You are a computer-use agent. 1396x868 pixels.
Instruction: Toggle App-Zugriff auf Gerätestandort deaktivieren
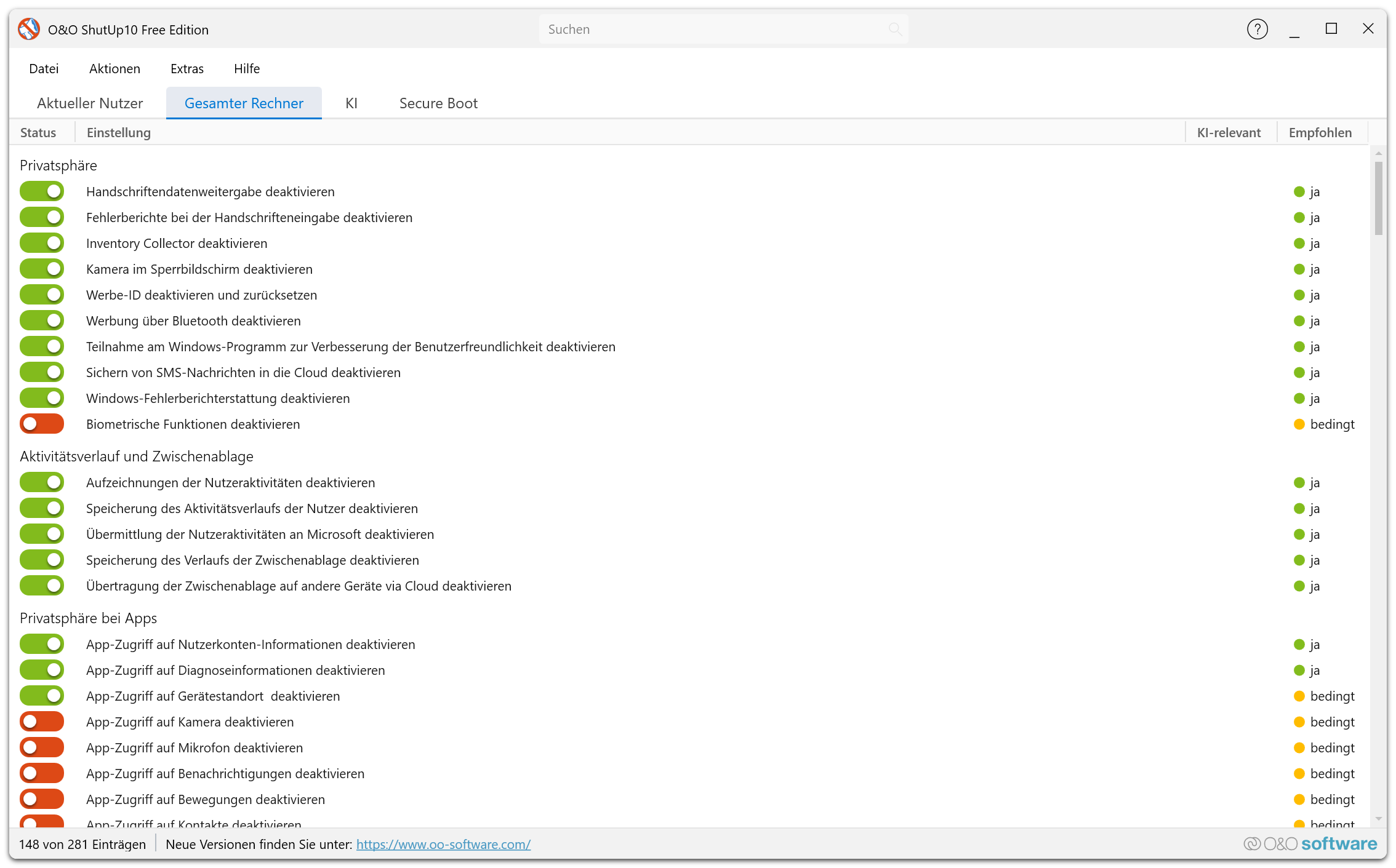[42, 696]
